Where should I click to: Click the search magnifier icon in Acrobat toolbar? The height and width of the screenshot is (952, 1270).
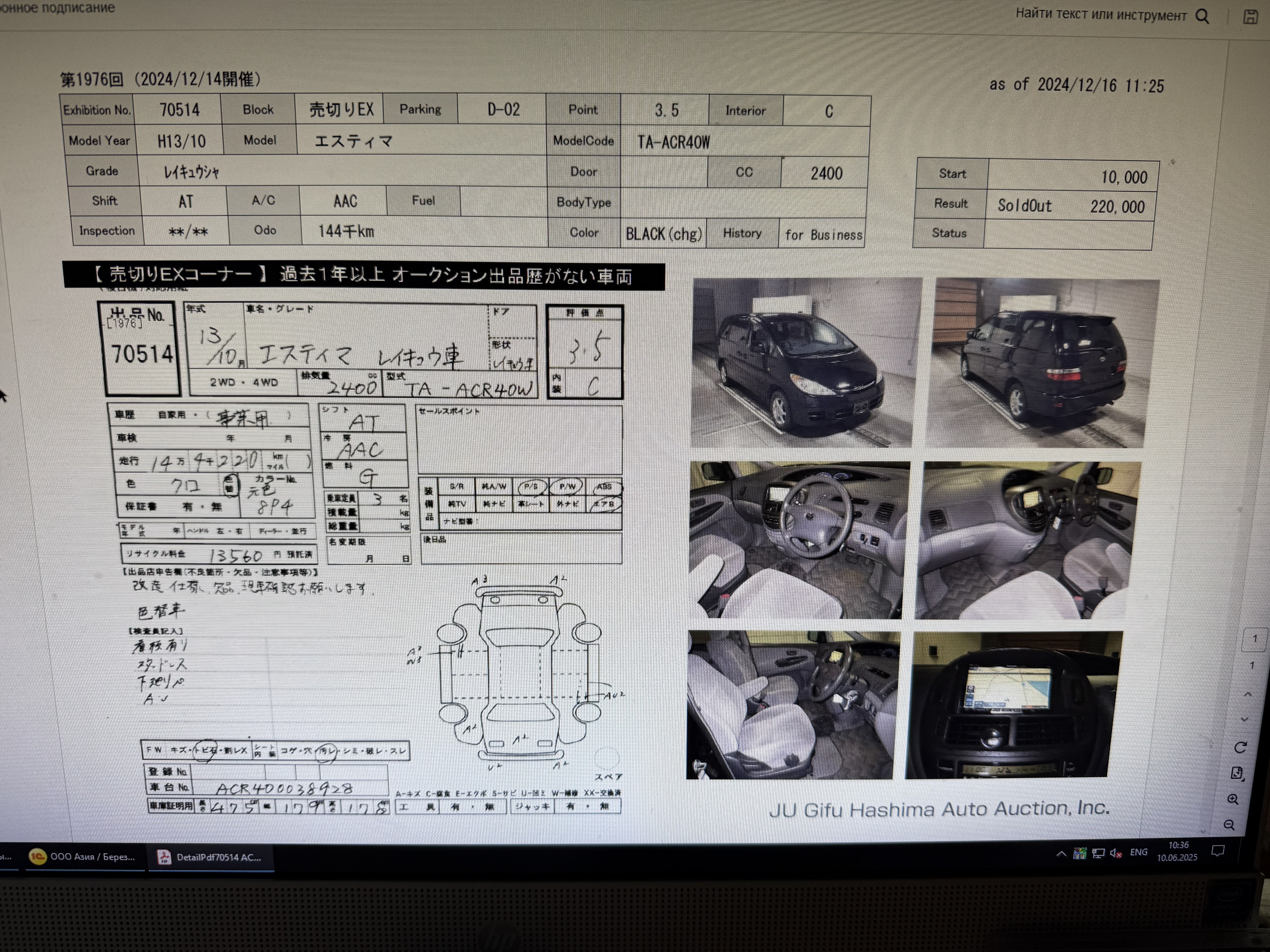pyautogui.click(x=1202, y=16)
